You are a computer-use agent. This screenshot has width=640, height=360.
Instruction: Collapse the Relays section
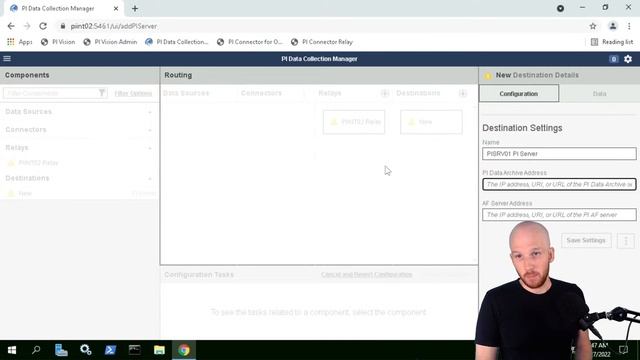pyautogui.click(x=150, y=148)
